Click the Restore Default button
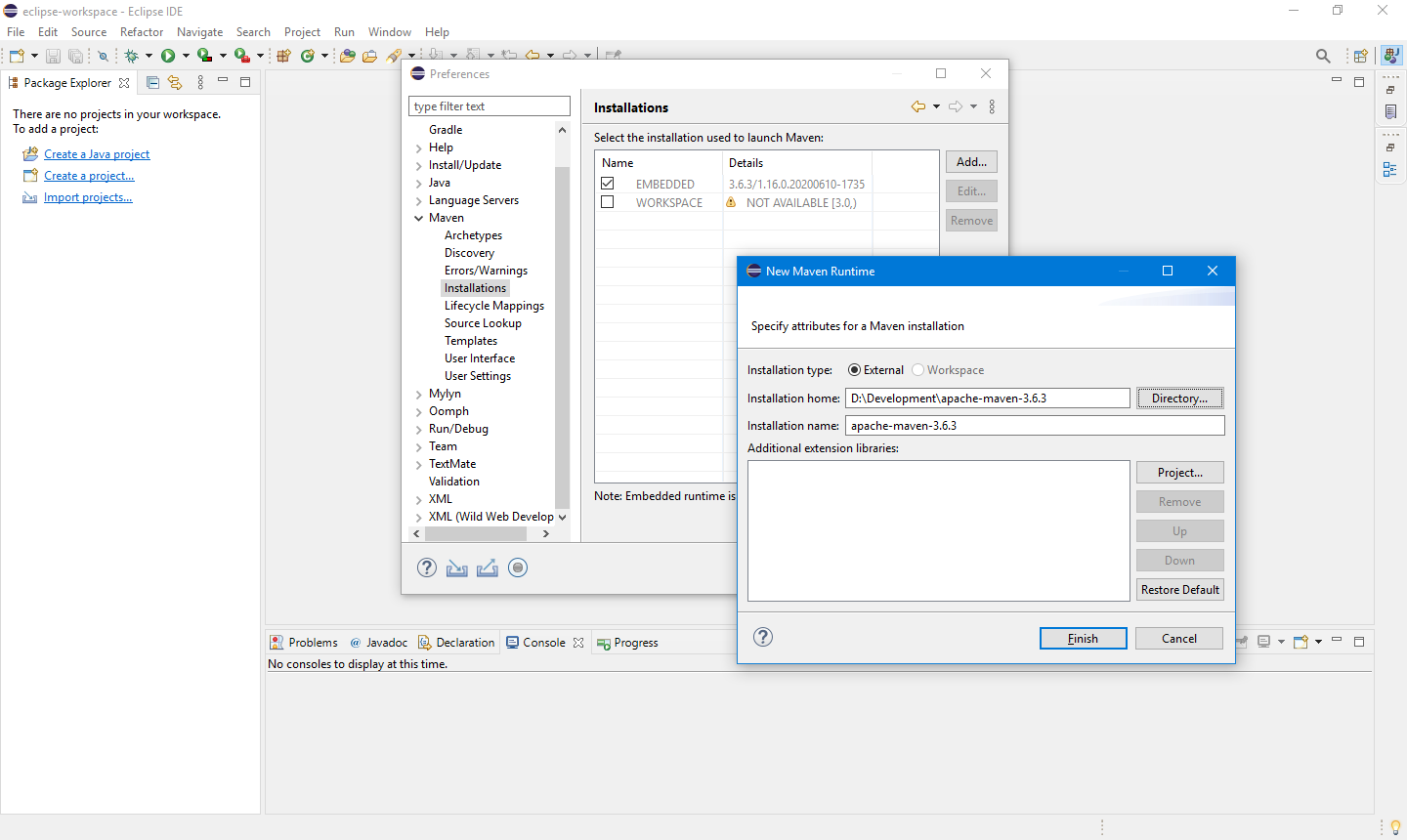Viewport: 1407px width, 840px height. point(1180,590)
